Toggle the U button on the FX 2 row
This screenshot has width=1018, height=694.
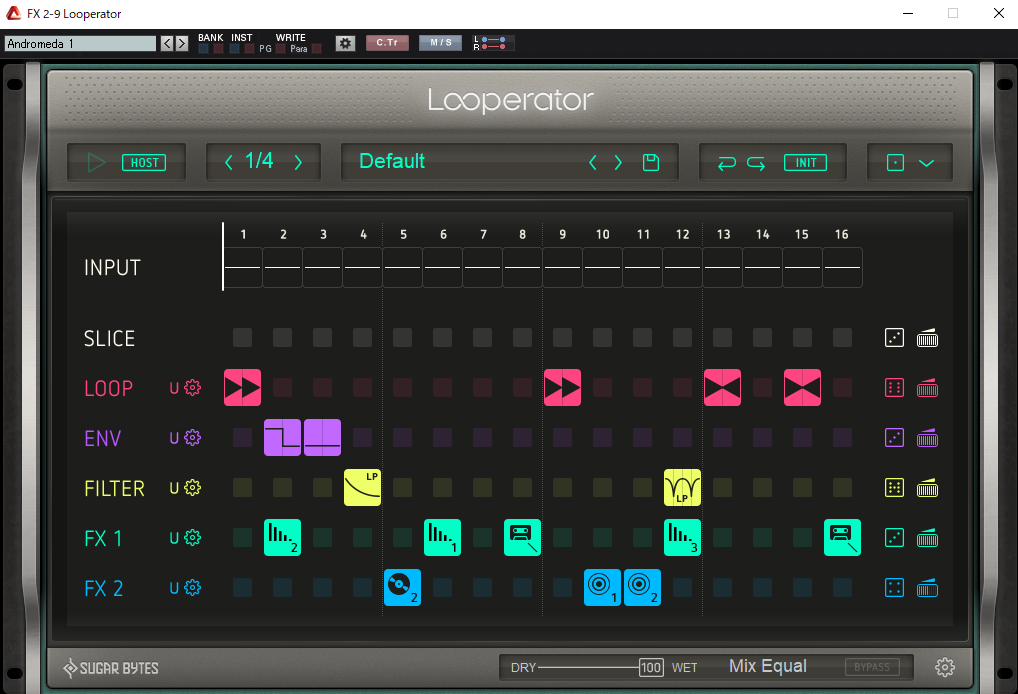174,588
